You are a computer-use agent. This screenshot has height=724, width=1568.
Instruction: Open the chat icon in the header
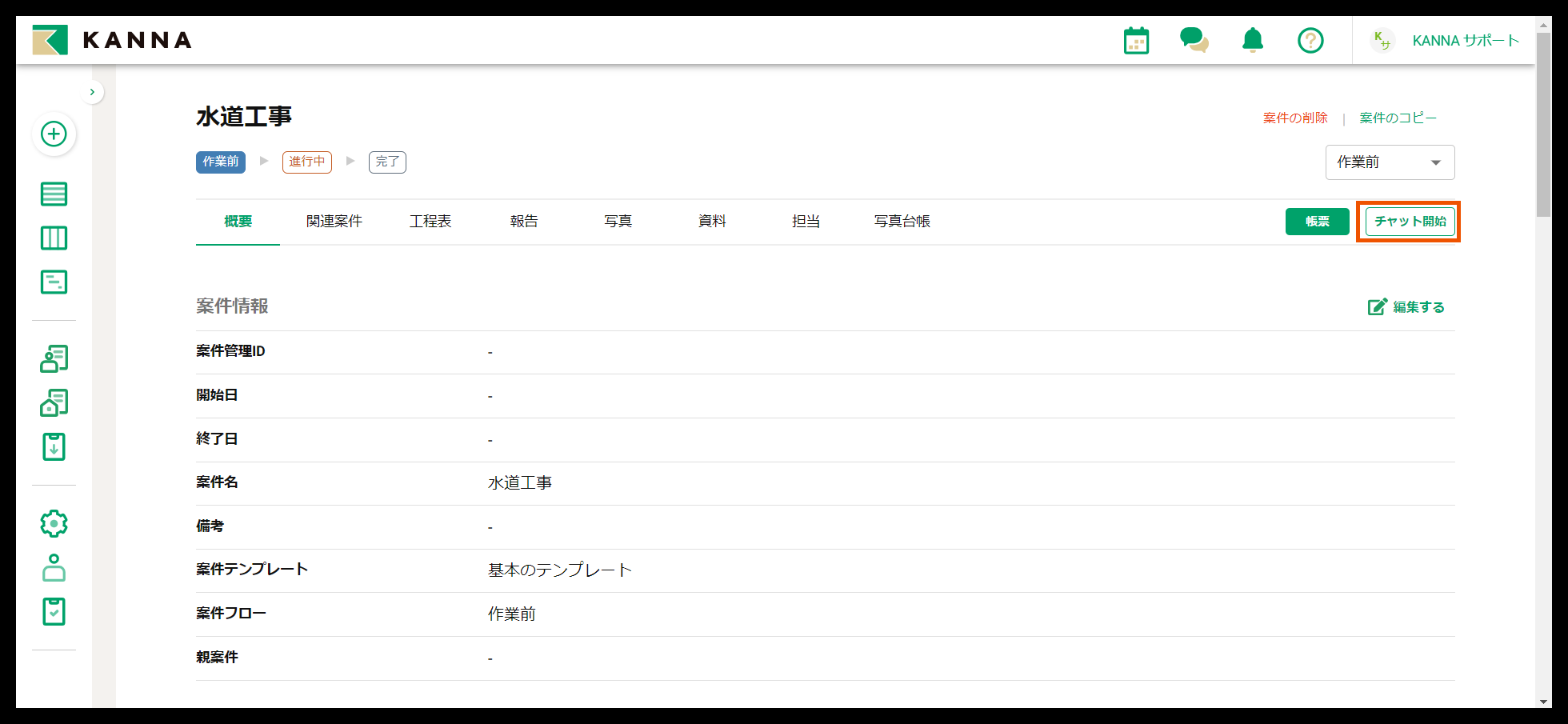click(1194, 40)
